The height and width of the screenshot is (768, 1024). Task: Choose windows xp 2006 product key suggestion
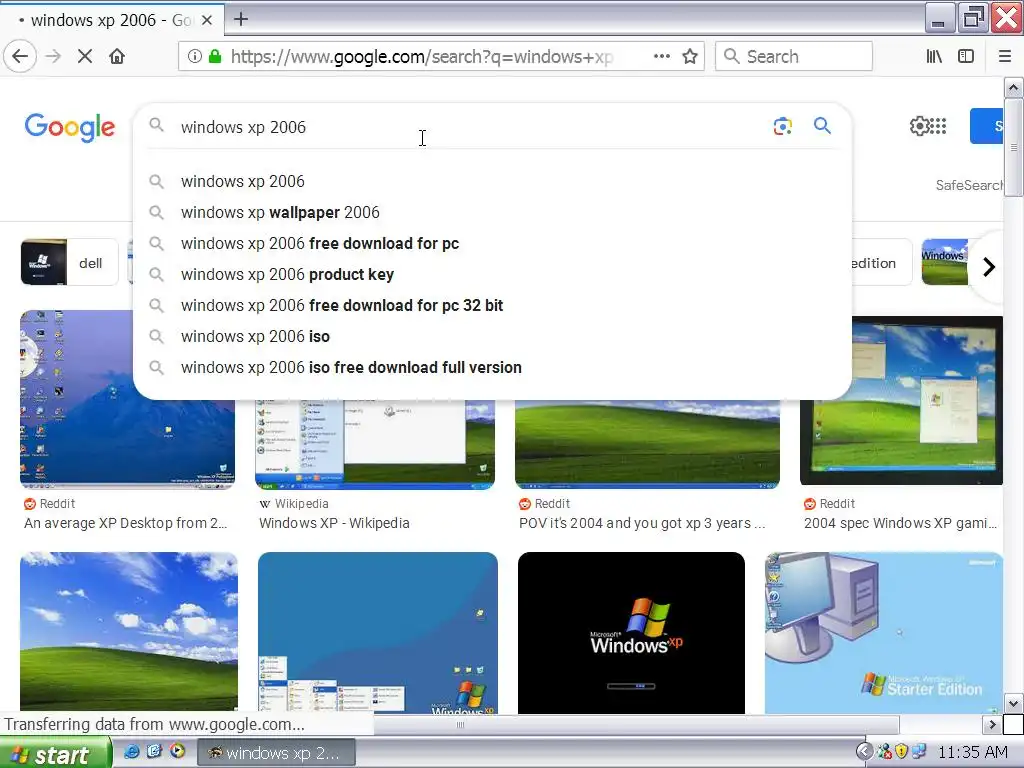click(x=492, y=274)
